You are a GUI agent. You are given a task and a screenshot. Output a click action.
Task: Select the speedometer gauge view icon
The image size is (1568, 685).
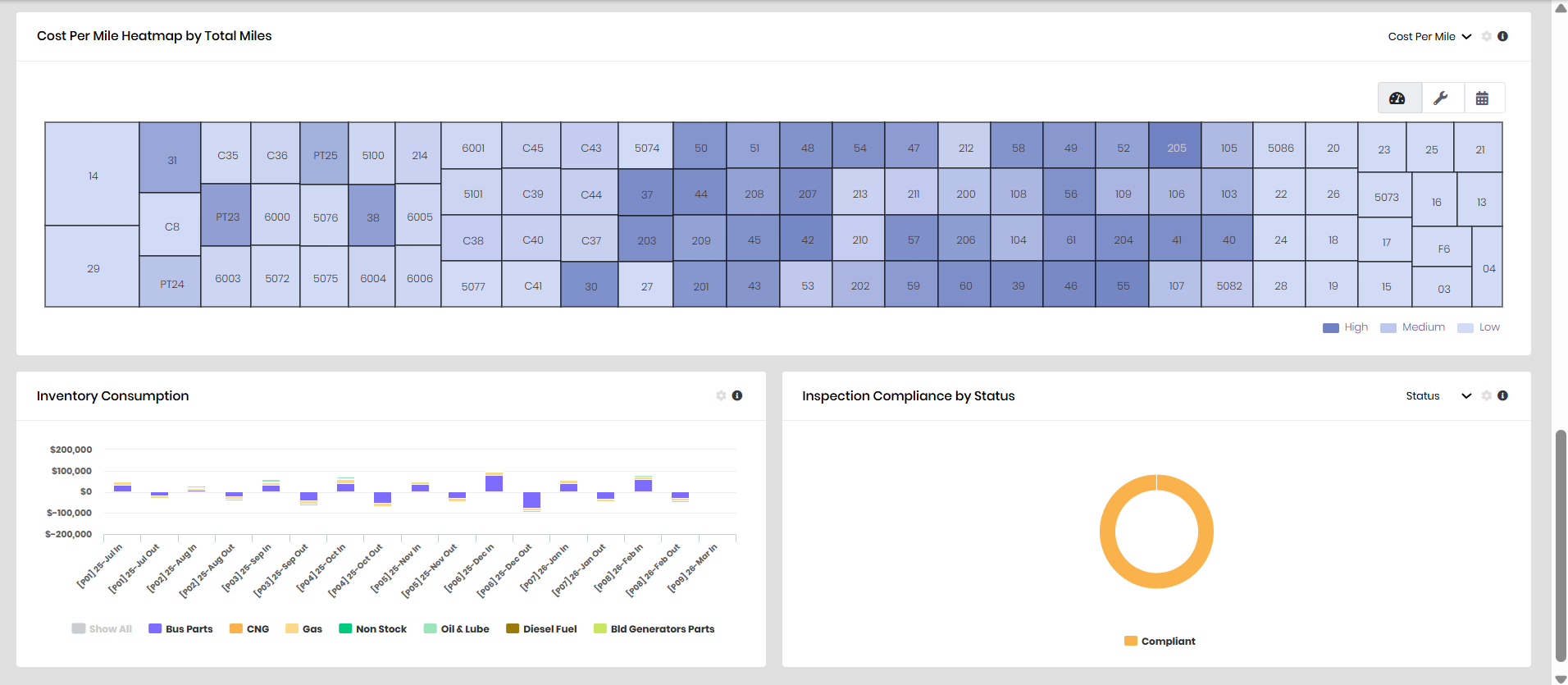tap(1397, 98)
